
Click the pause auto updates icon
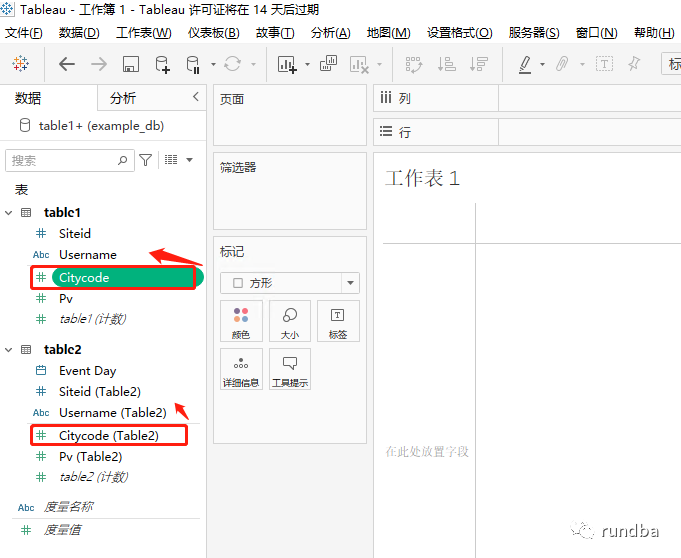[193, 64]
